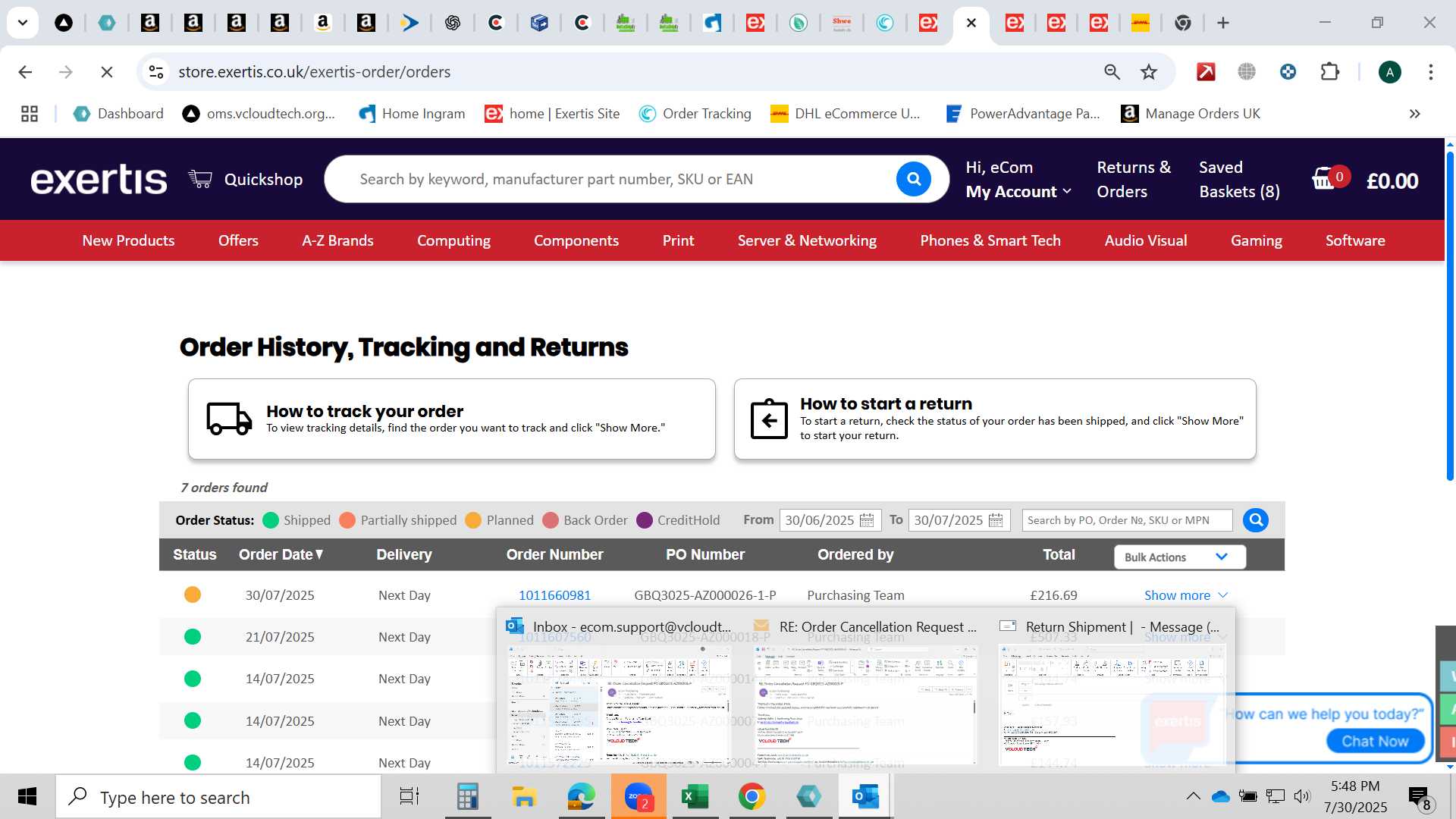Open the From date calendar icon
Screen dimensions: 1456x819
pyautogui.click(x=867, y=520)
